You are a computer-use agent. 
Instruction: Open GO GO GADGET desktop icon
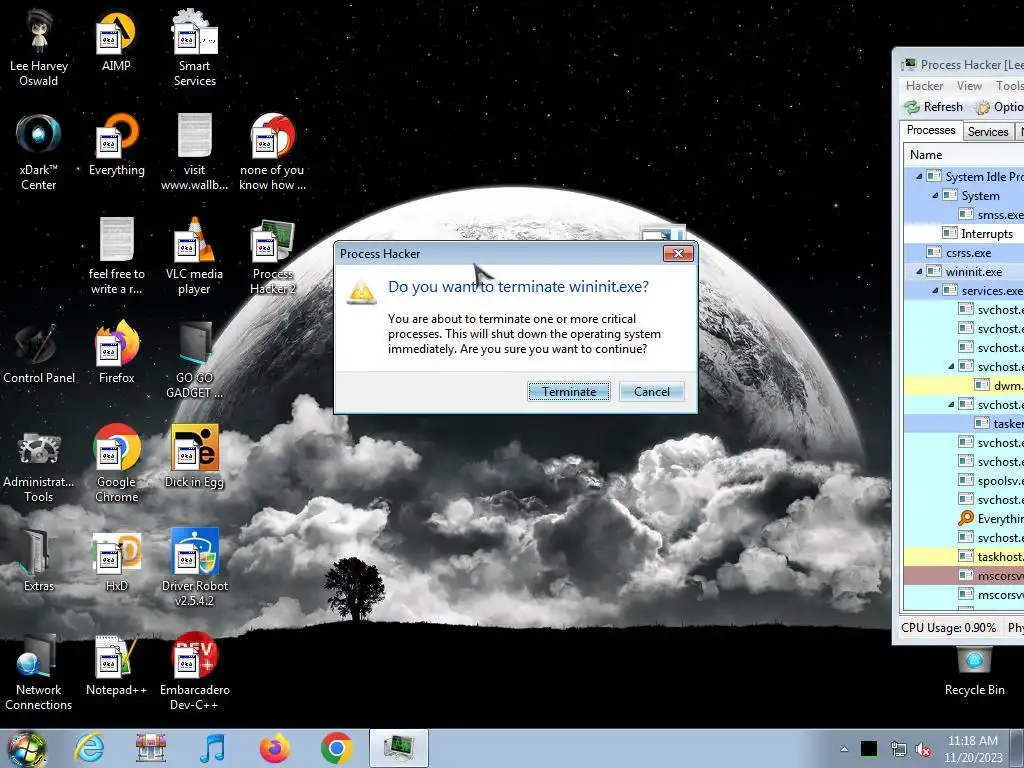[195, 359]
